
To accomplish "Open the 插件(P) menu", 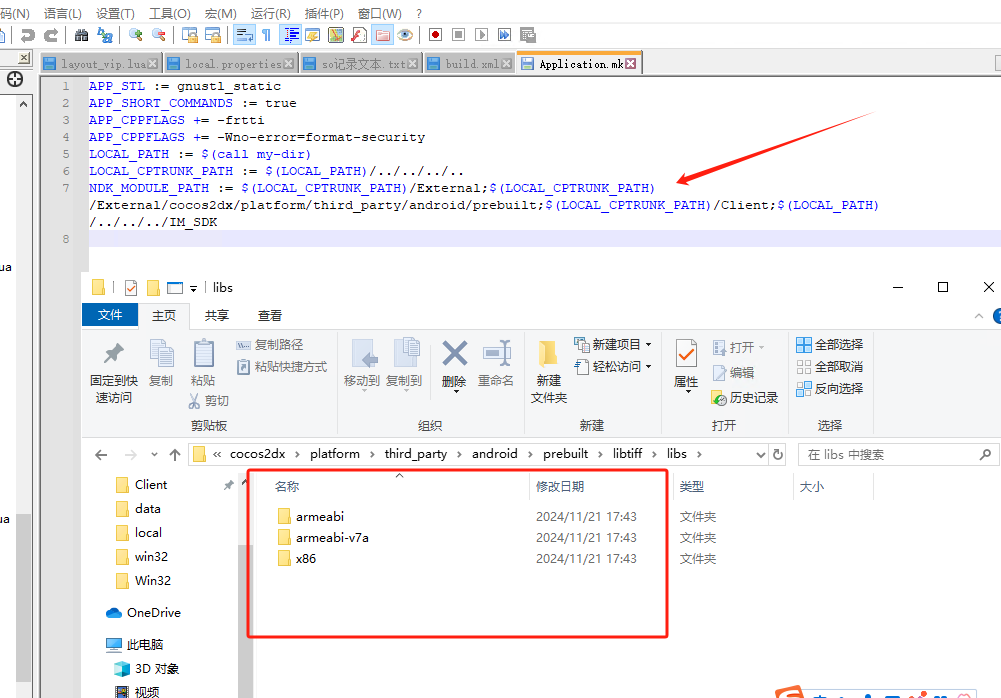I will [x=324, y=13].
